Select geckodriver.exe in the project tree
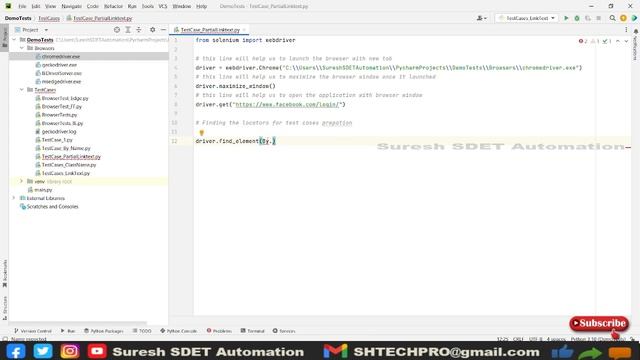Image resolution: width=640 pixels, height=360 pixels. click(59, 65)
